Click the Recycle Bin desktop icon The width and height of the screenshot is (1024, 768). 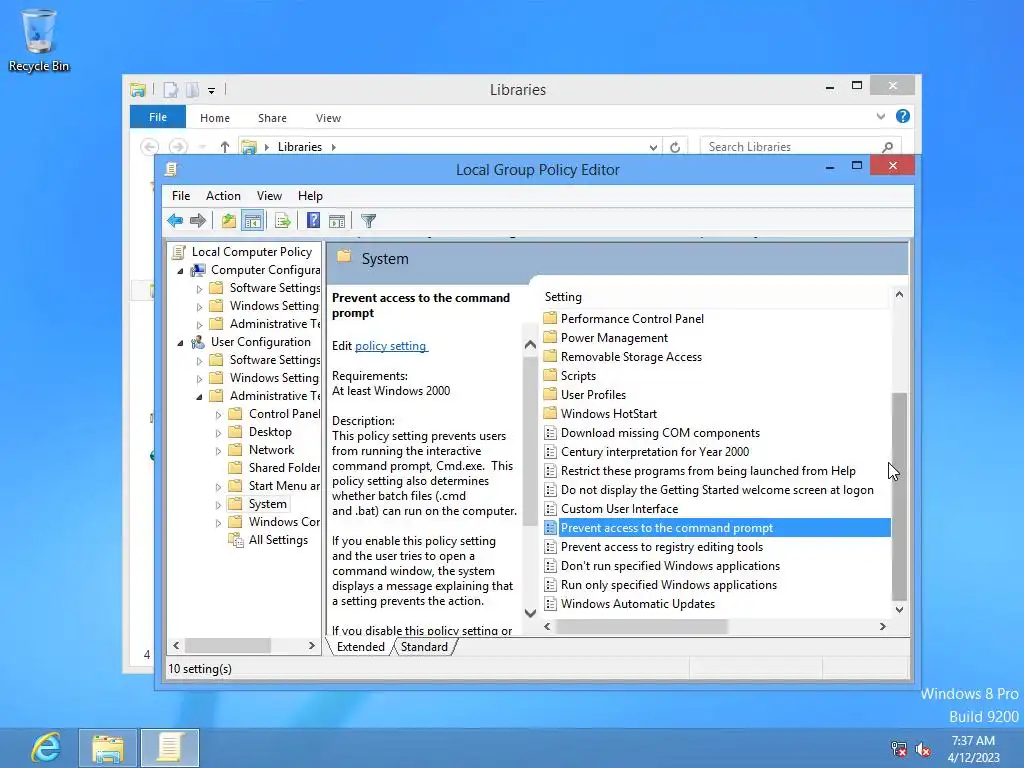39,39
